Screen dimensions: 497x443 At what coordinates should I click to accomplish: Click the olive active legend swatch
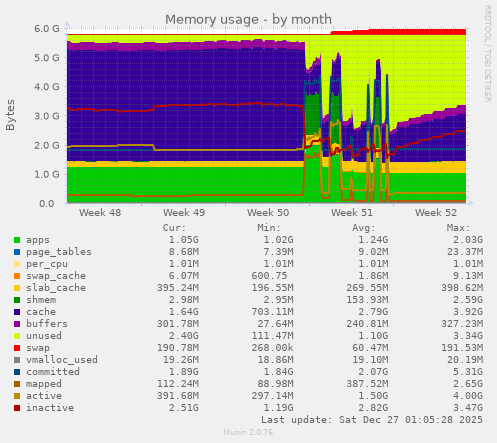tap(17, 396)
